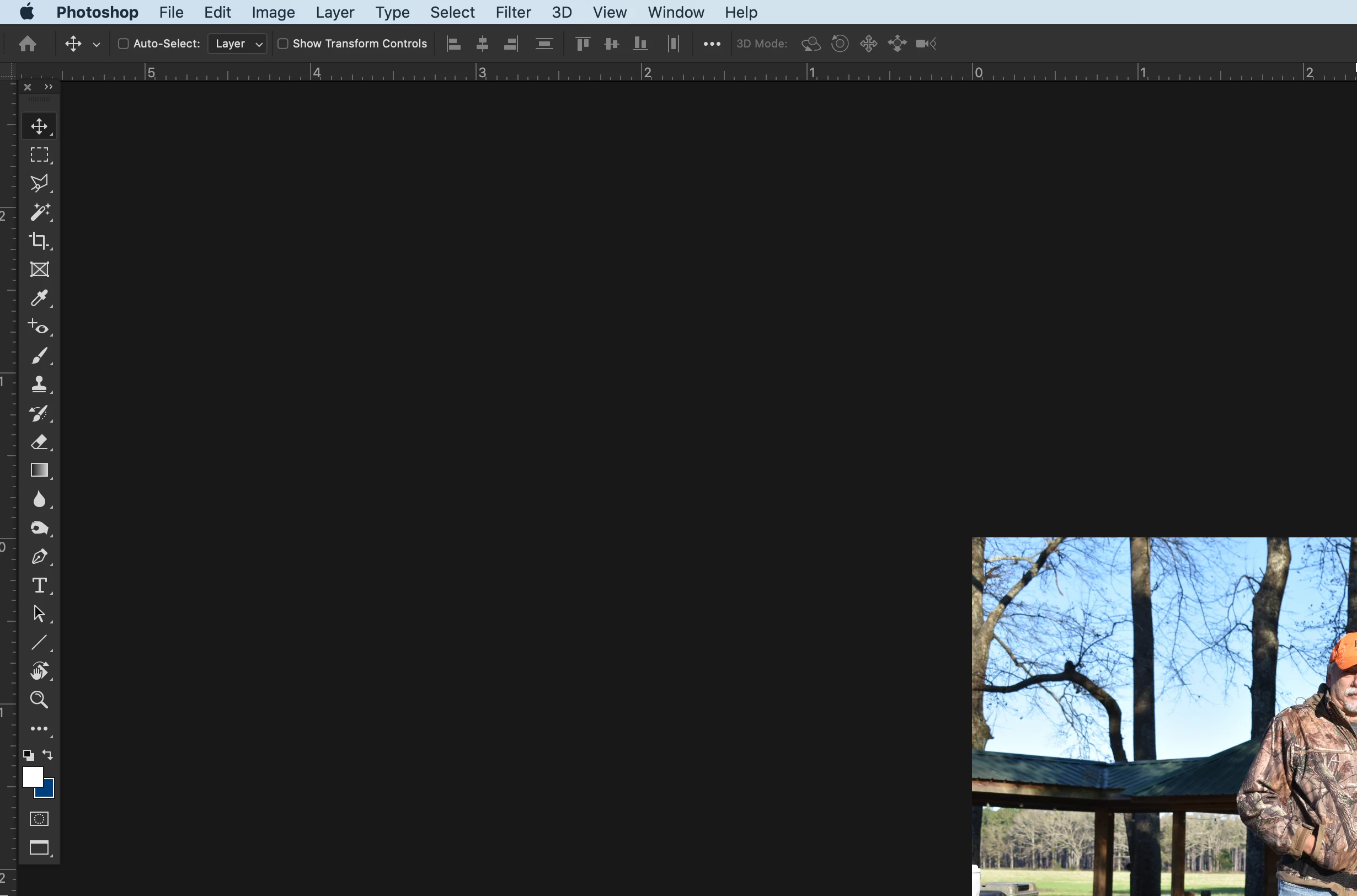
Task: Open the Layer auto-select dropdown
Action: point(238,44)
